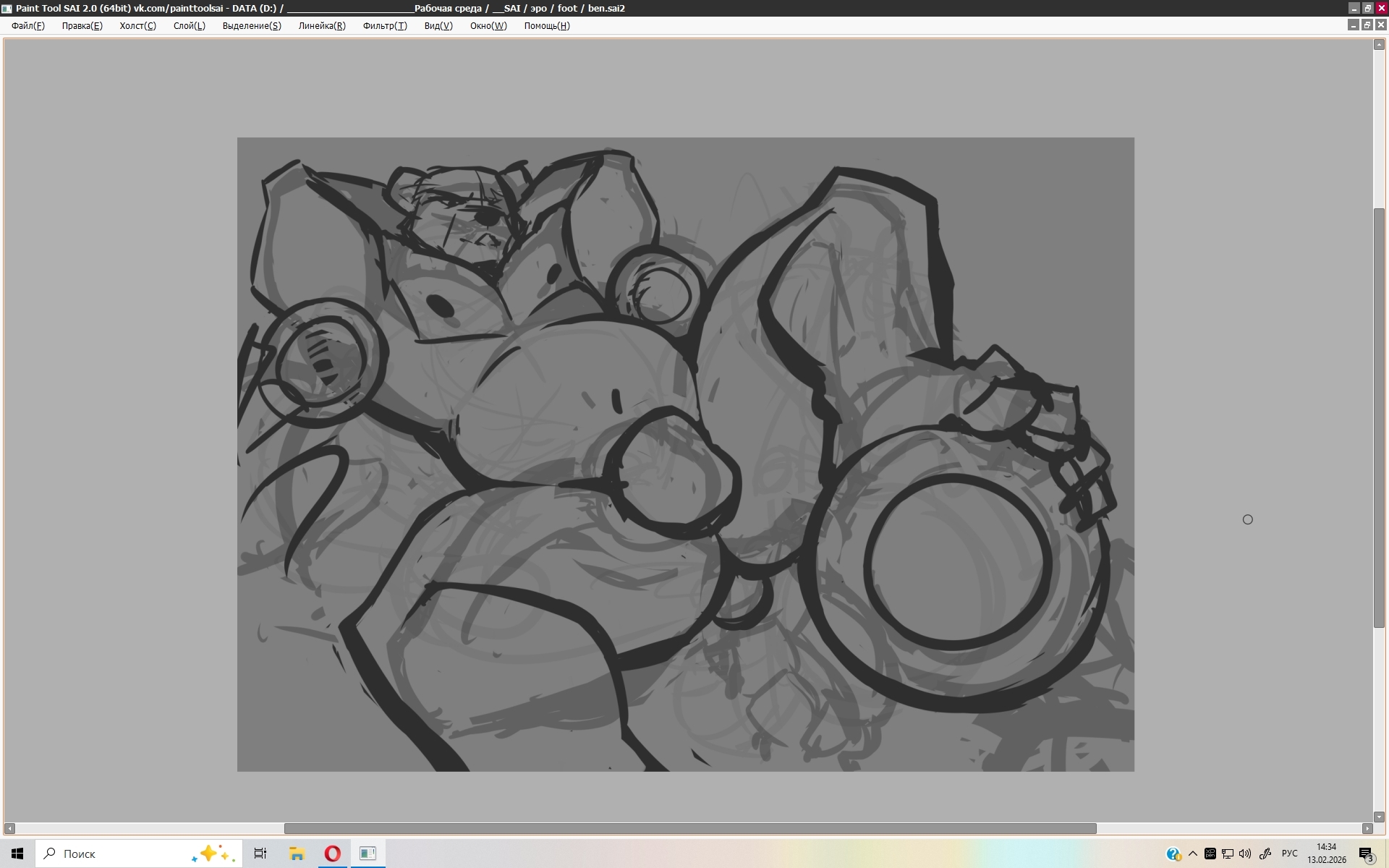Open the Фильтр menu
1389x868 pixels.
click(x=385, y=26)
